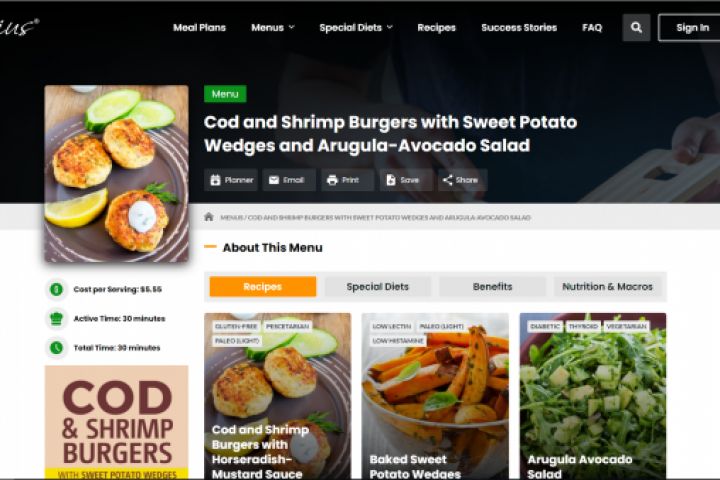Open the Special Diets tab

pyautogui.click(x=377, y=287)
